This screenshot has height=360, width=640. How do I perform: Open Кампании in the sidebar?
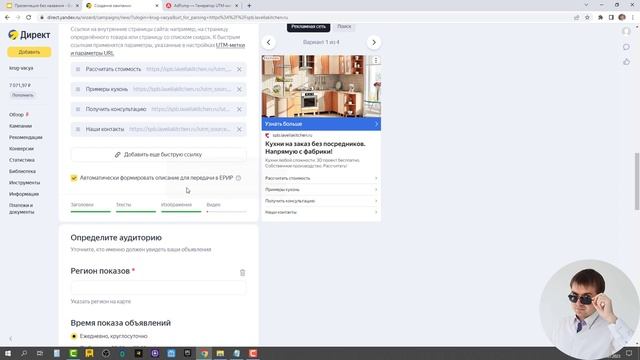coord(20,126)
